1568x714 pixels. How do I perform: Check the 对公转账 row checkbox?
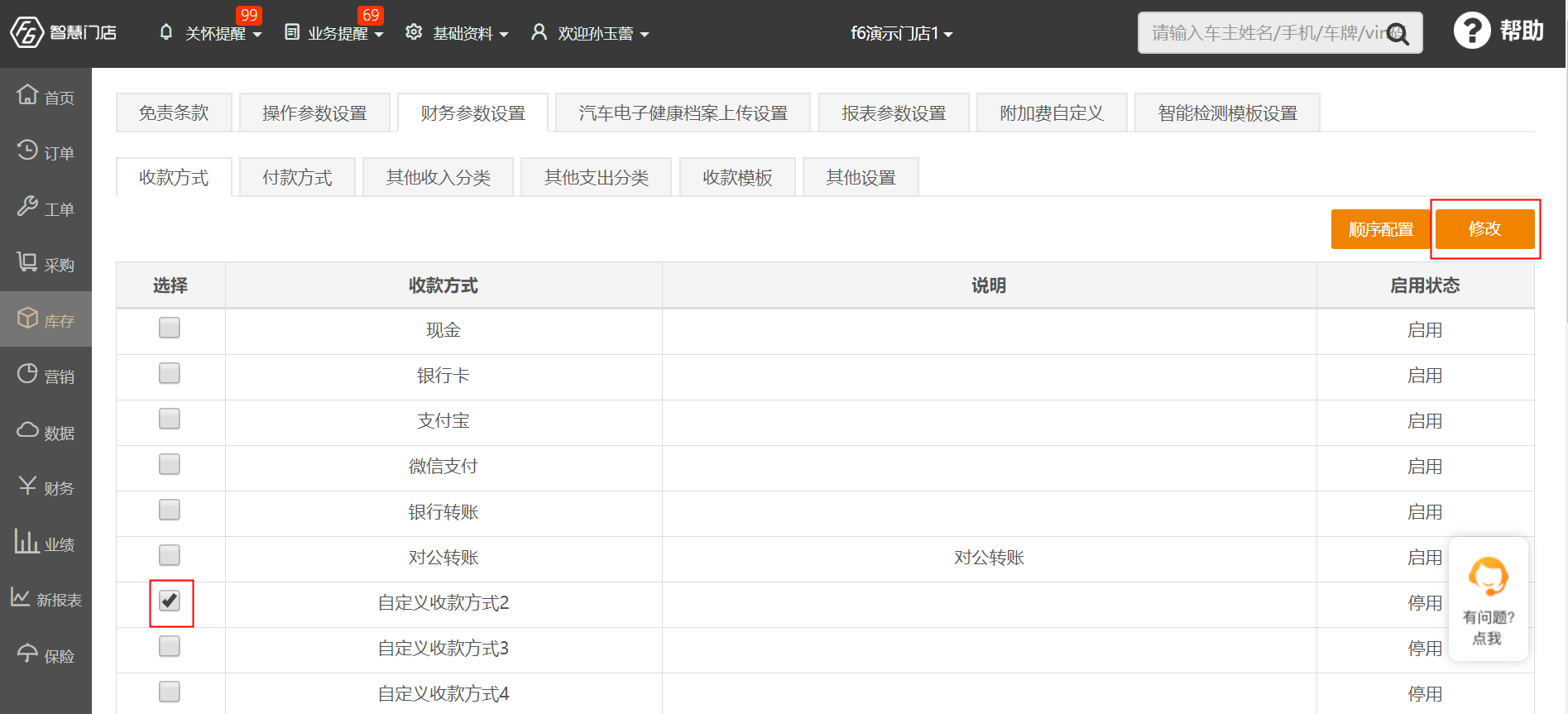tap(170, 555)
